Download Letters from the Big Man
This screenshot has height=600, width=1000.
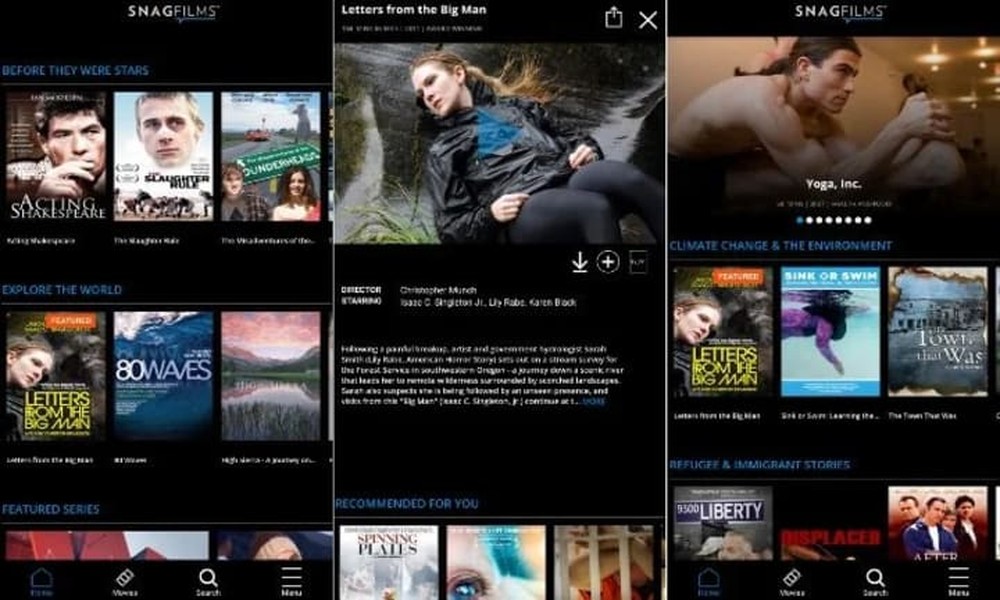pyautogui.click(x=579, y=262)
